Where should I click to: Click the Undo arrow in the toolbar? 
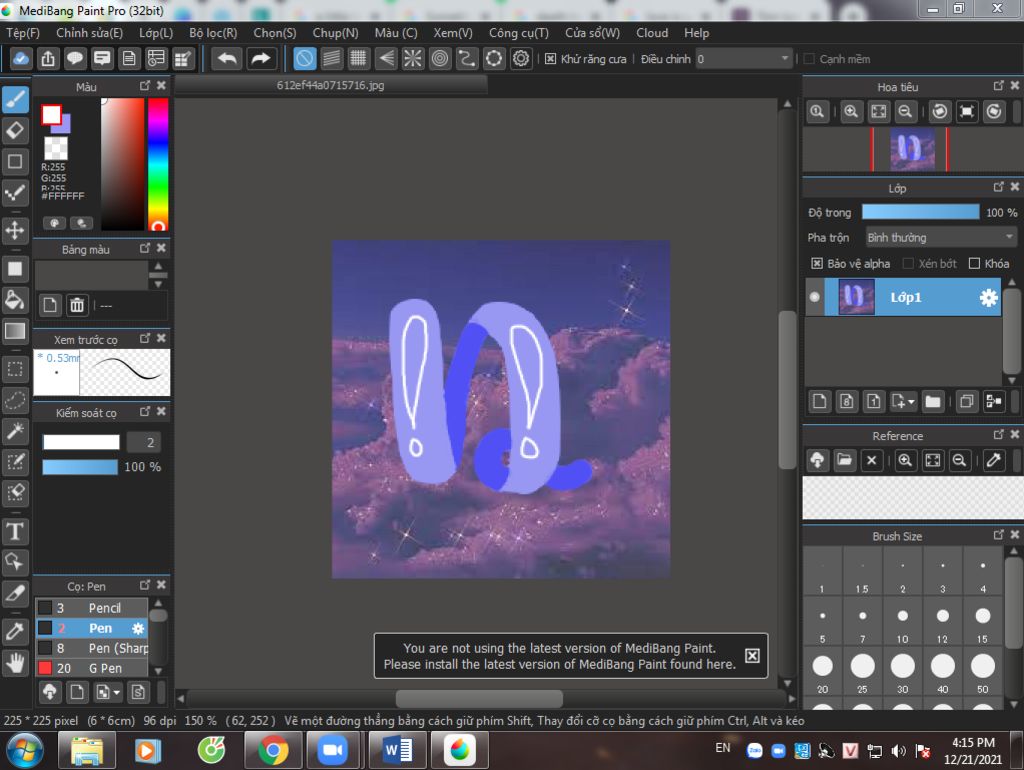[x=227, y=59]
